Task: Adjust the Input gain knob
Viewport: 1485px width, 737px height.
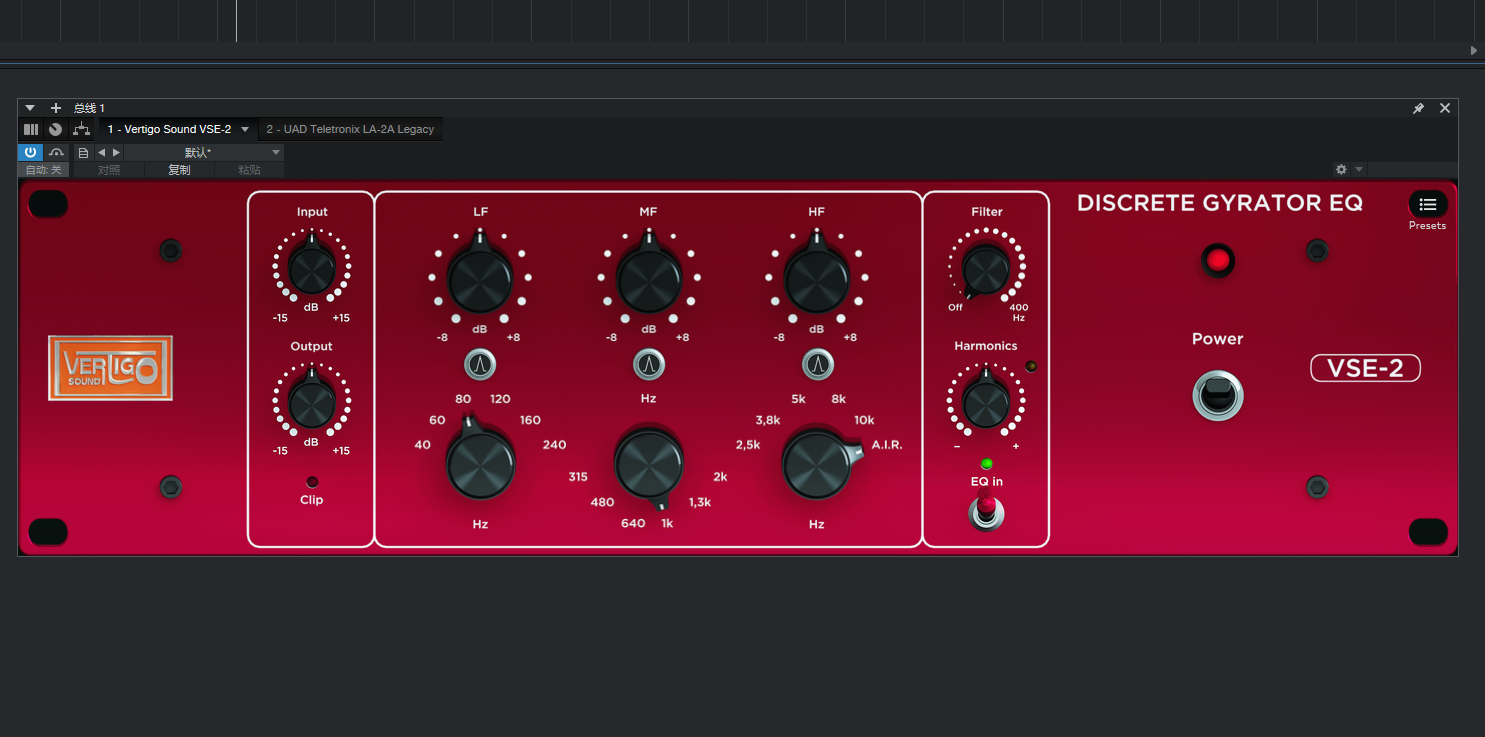Action: coord(311,269)
